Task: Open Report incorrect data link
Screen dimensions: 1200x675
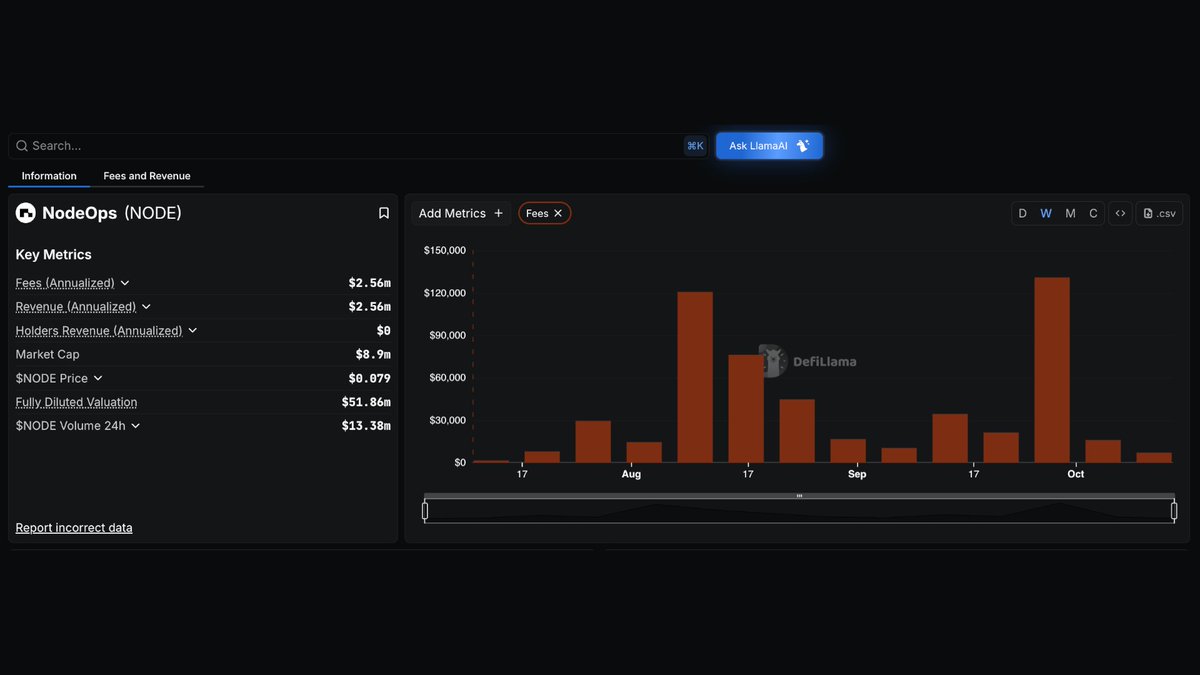Action: click(x=74, y=528)
